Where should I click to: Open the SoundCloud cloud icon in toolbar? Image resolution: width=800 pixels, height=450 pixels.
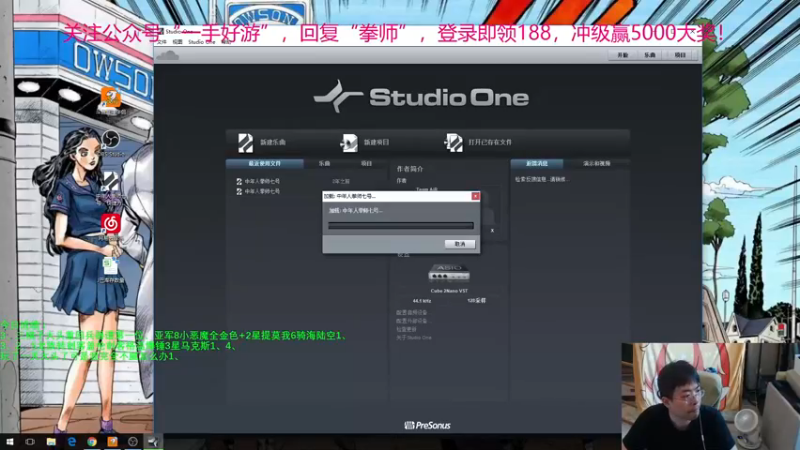coord(168,55)
